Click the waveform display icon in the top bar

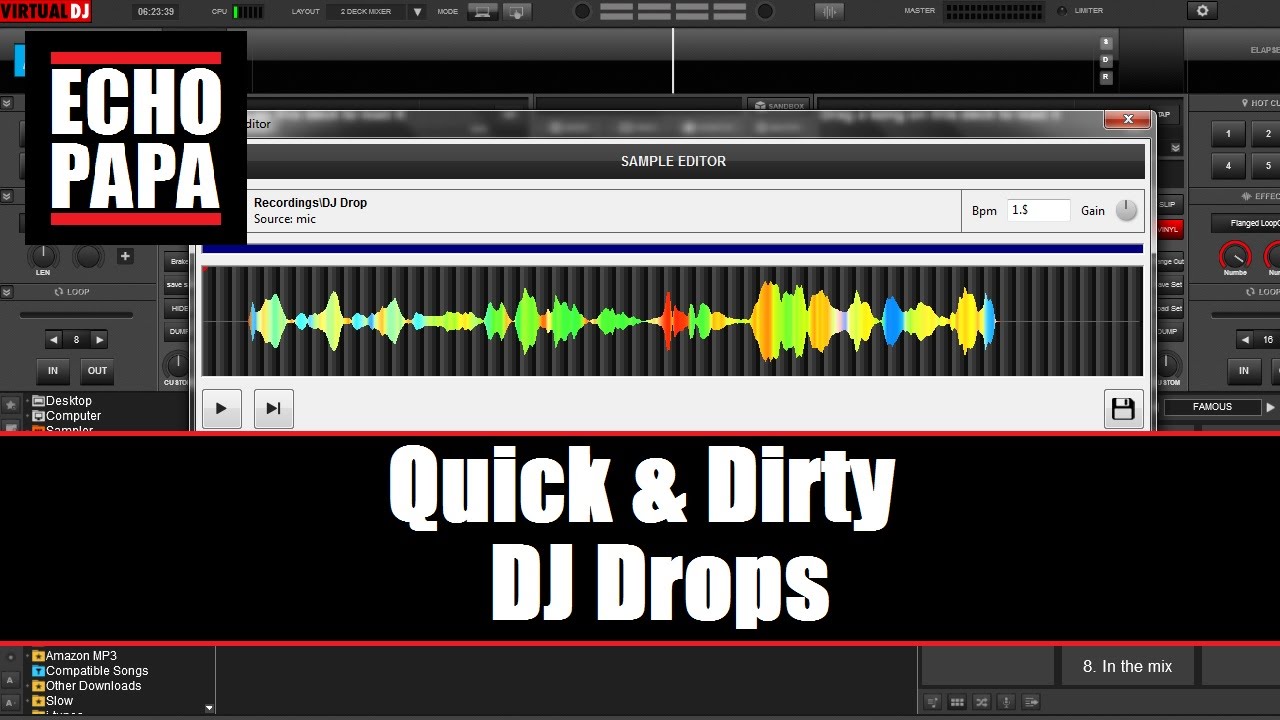pyautogui.click(x=829, y=12)
